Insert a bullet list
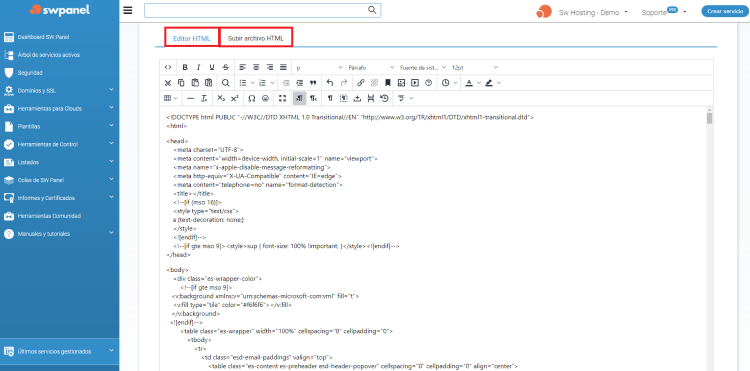Image resolution: width=750 pixels, height=371 pixels. pos(243,83)
